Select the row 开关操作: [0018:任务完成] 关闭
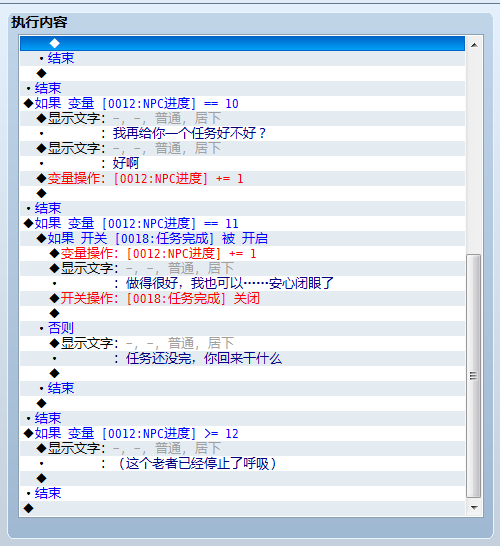This screenshot has width=500, height=546. pos(242,298)
